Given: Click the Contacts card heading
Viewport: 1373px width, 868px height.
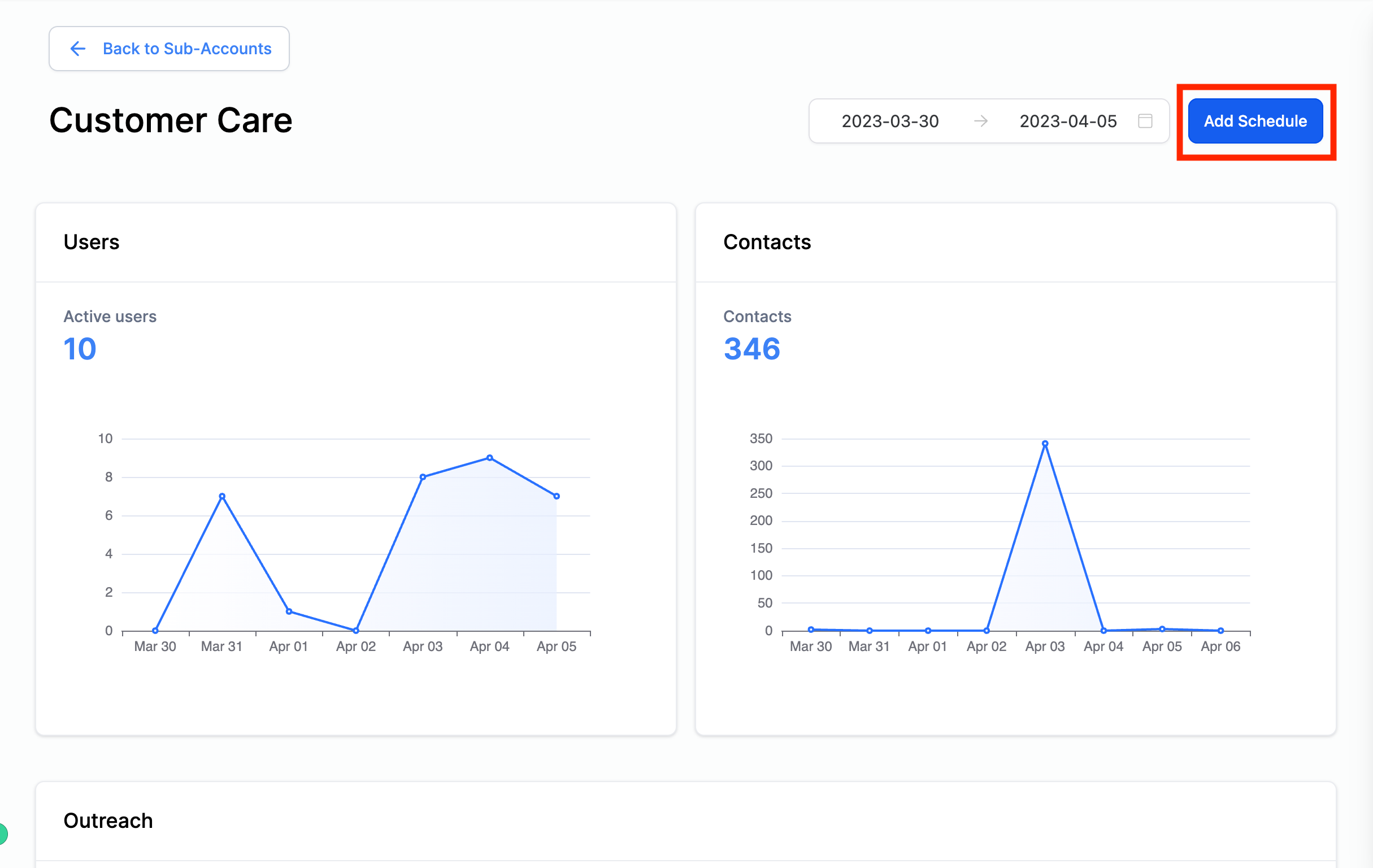Looking at the screenshot, I should click(x=767, y=242).
